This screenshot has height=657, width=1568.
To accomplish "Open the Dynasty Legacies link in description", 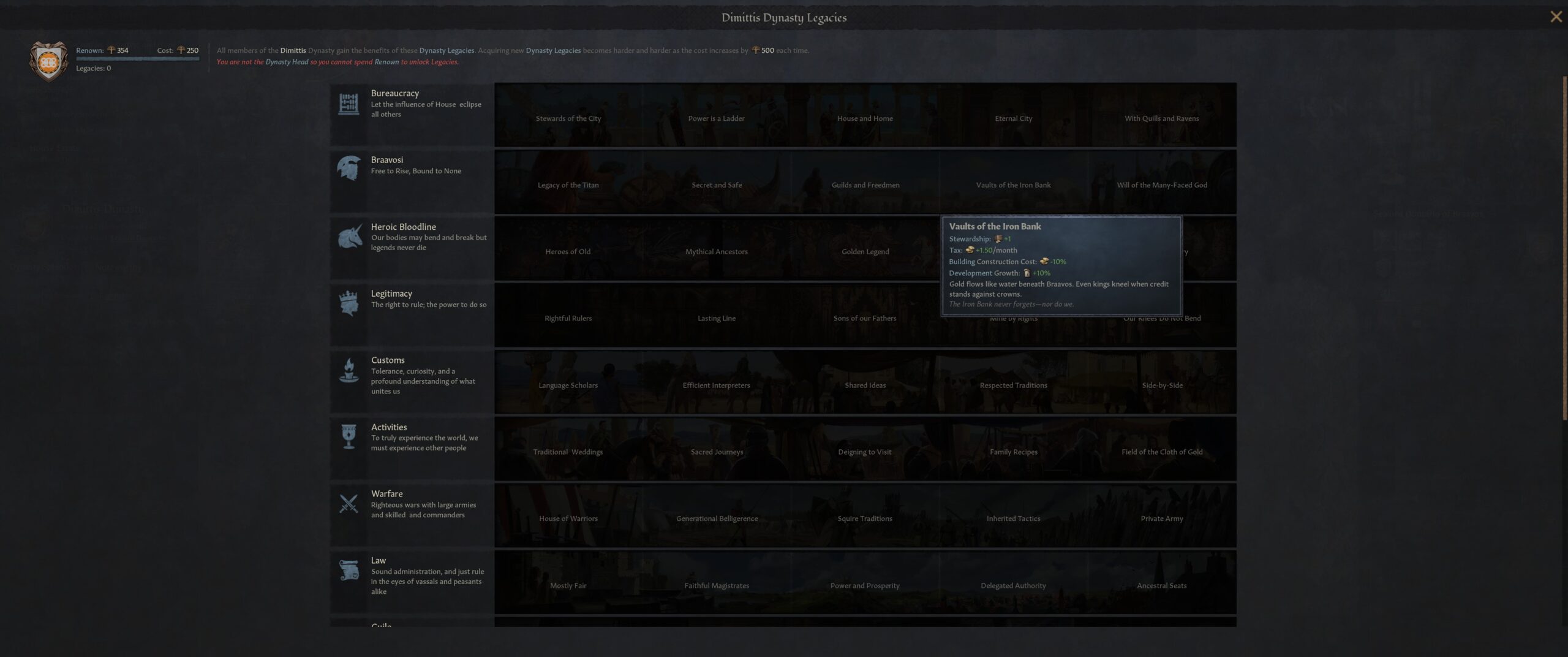I will coord(446,50).
